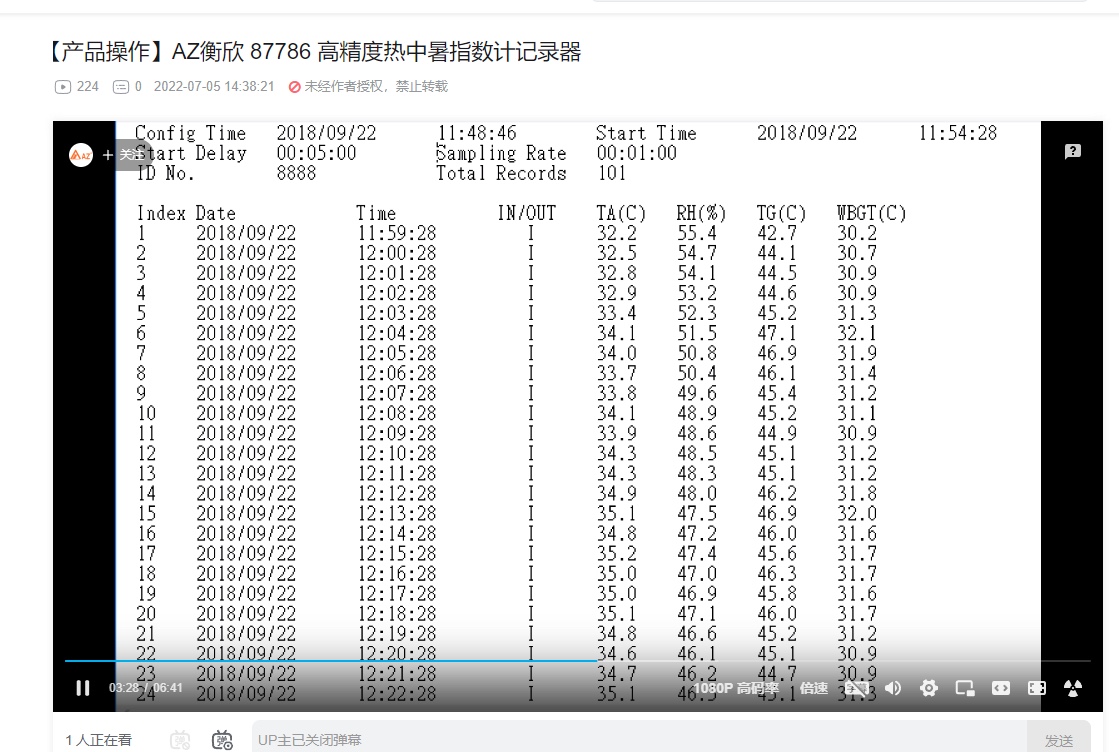Click the Total Records 101 value
1119x752 pixels.
612,173
